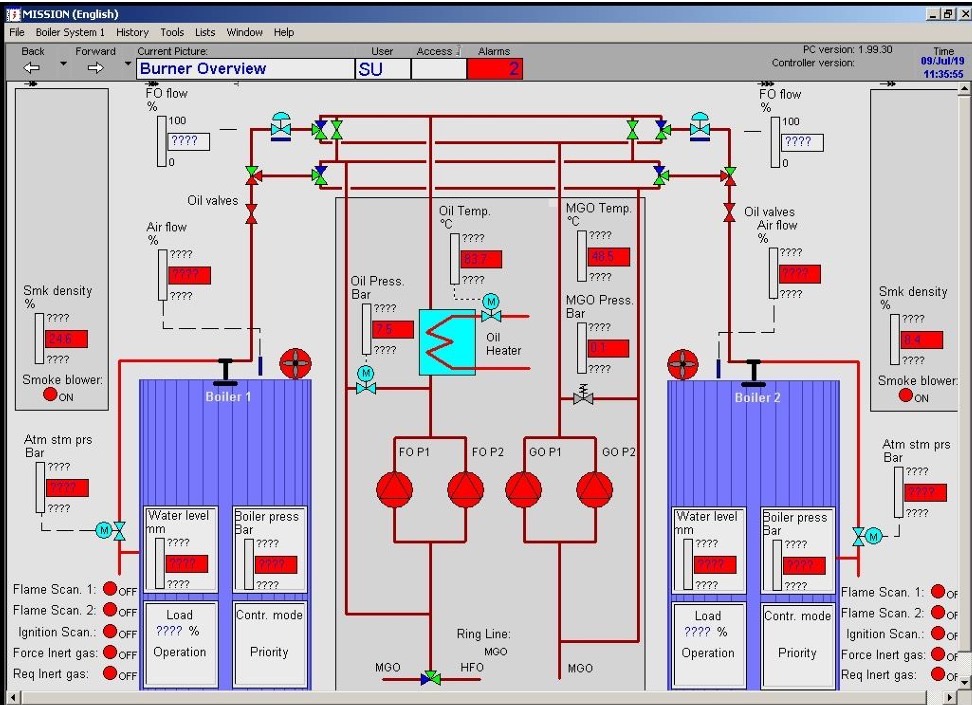Image resolution: width=972 pixels, height=705 pixels.
Task: Click the empty Access field
Action: pyautogui.click(x=439, y=69)
